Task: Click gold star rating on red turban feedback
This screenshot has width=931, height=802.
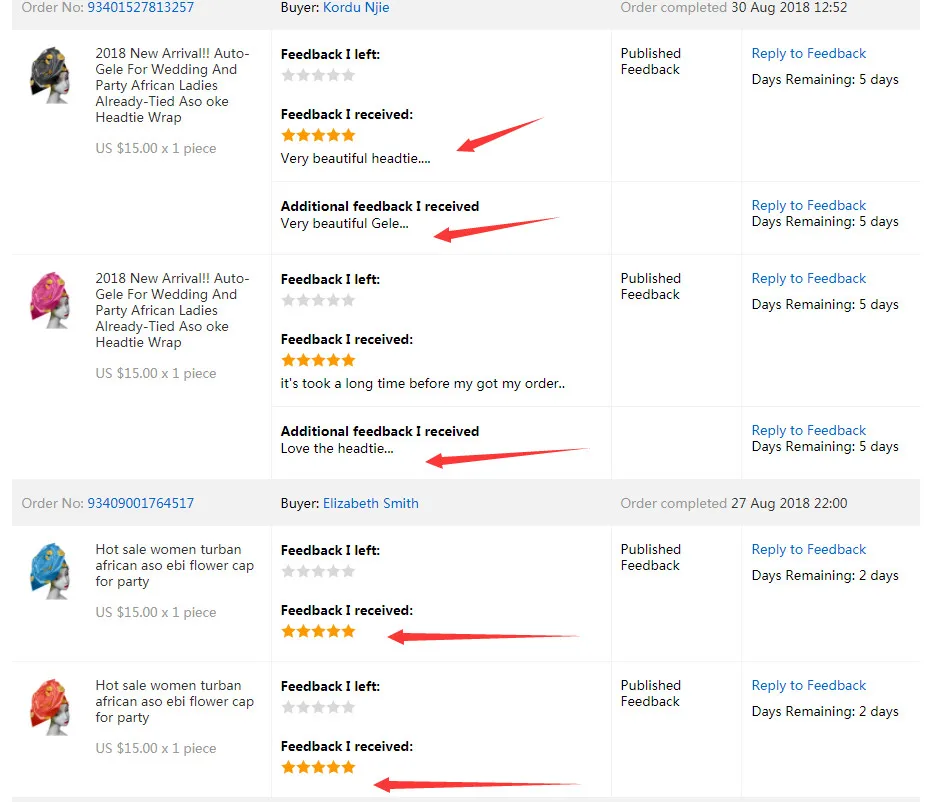Action: pyautogui.click(x=318, y=768)
